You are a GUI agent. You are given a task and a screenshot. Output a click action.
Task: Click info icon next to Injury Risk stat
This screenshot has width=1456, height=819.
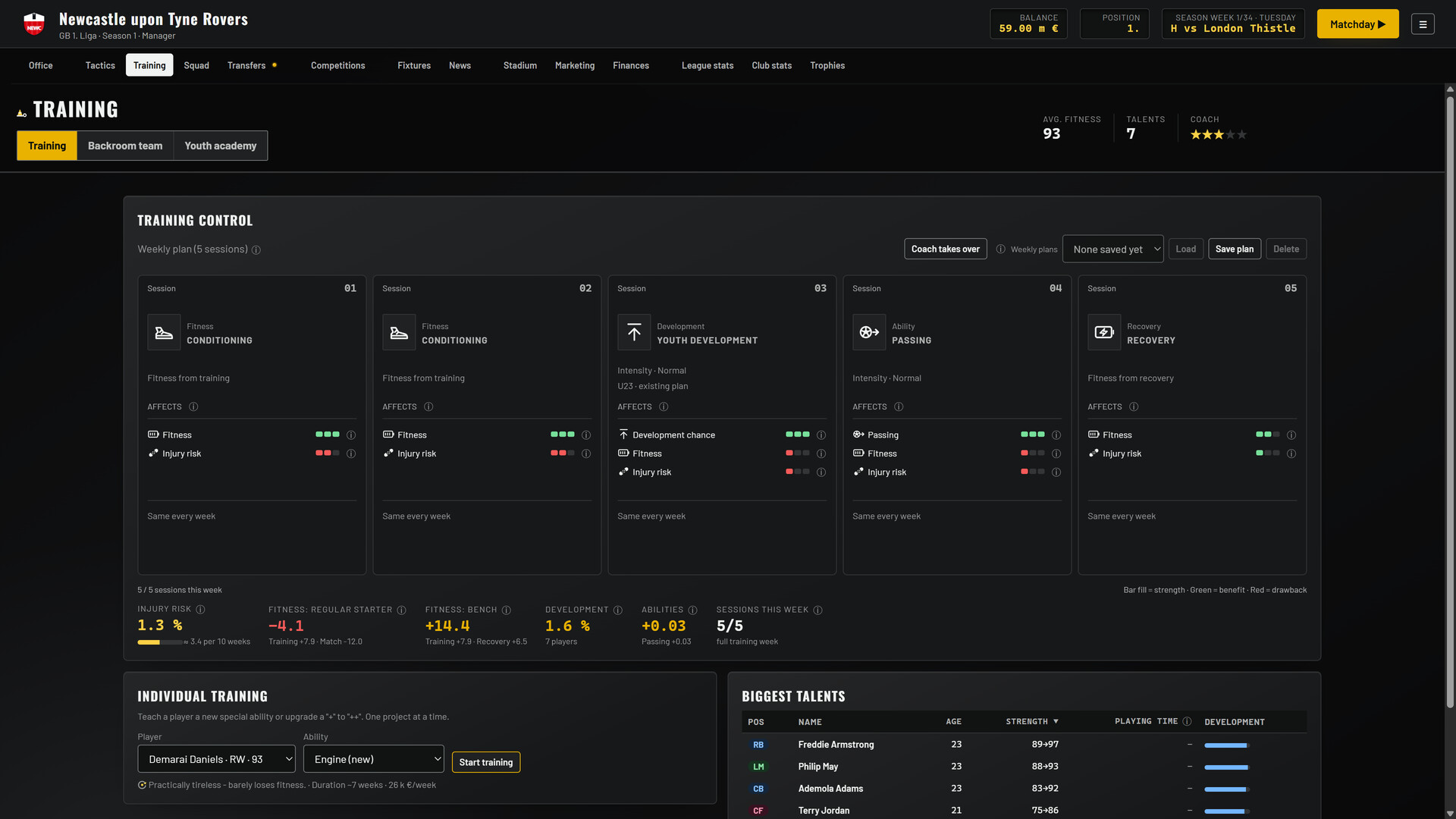[x=200, y=610]
